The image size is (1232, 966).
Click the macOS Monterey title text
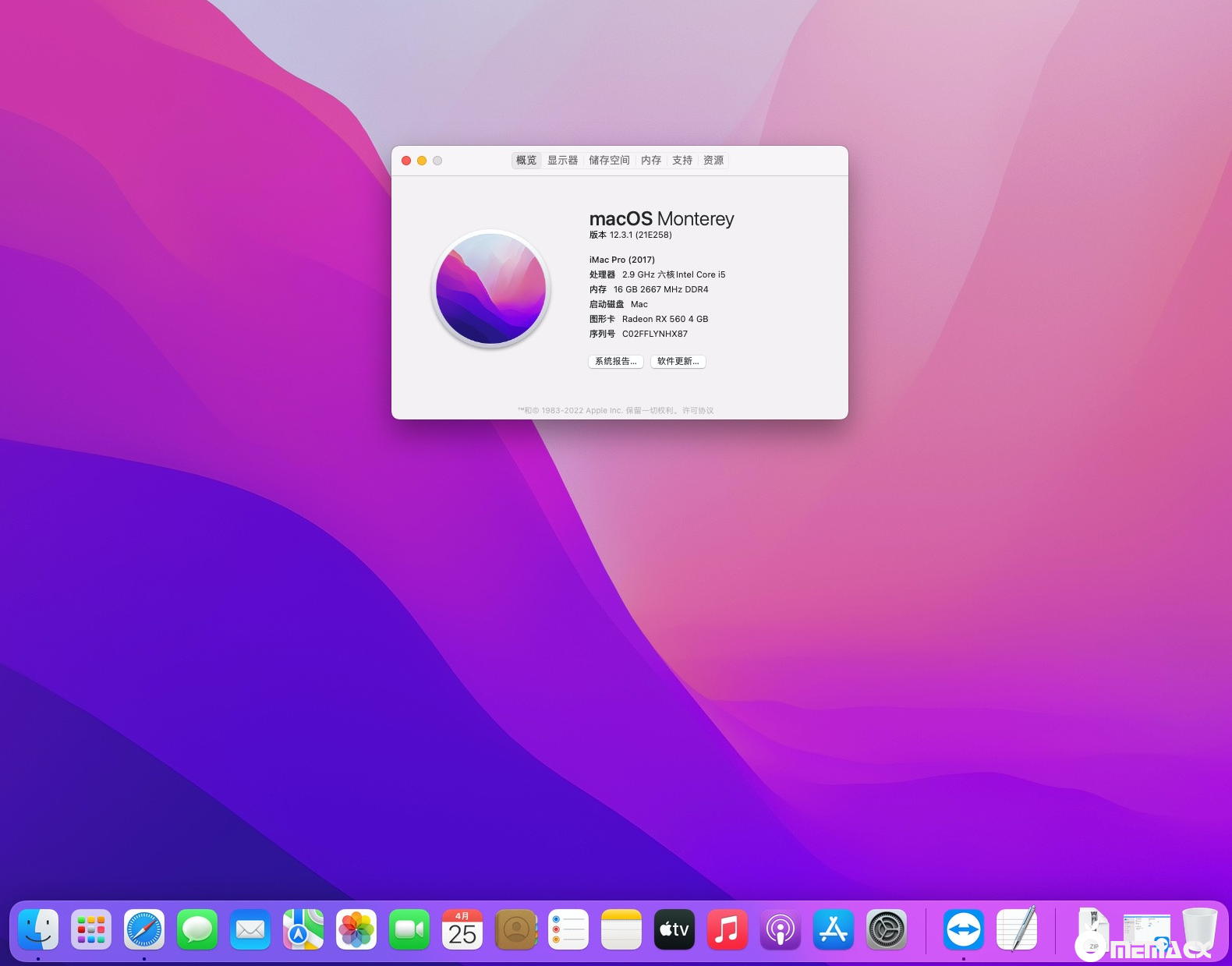(x=661, y=219)
